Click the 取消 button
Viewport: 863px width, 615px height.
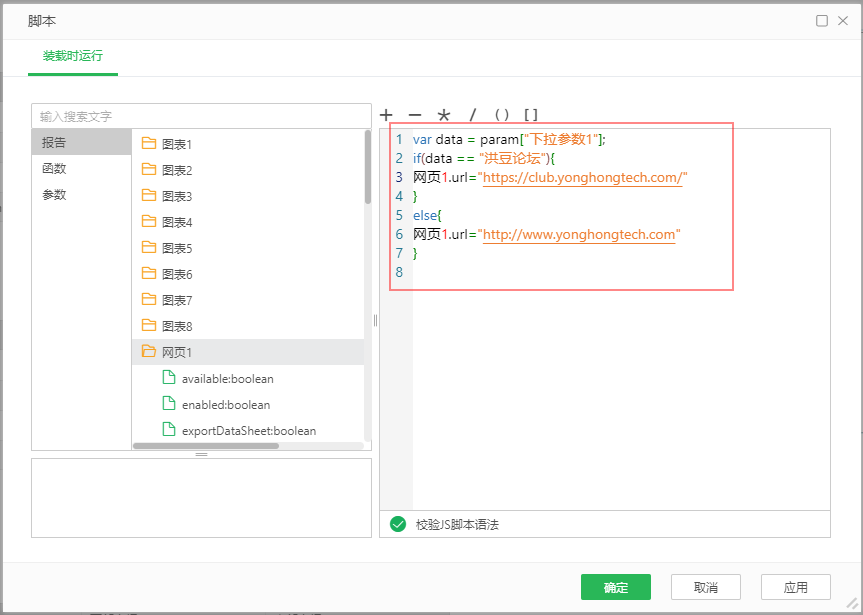[x=706, y=587]
